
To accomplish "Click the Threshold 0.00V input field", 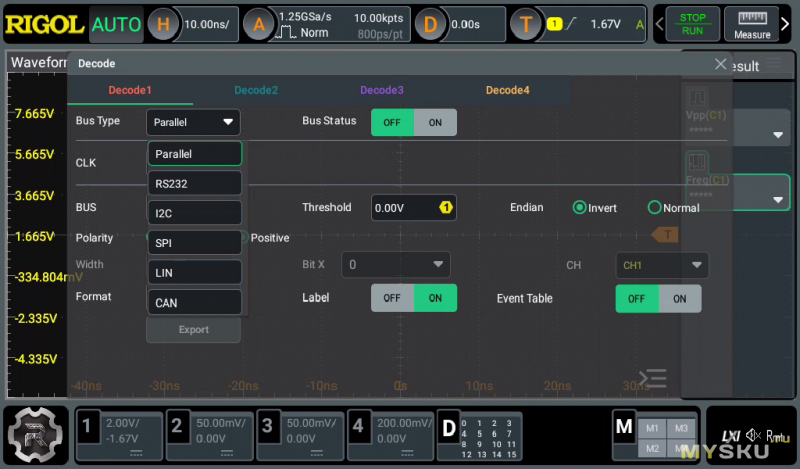I will tap(413, 208).
